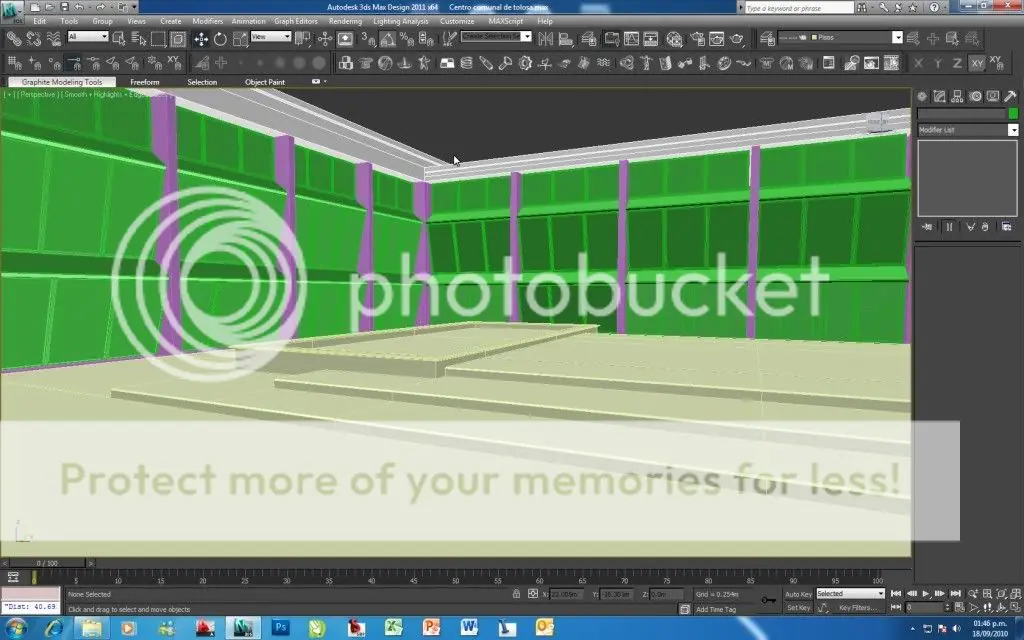Open the Material Editor icon

[675, 39]
